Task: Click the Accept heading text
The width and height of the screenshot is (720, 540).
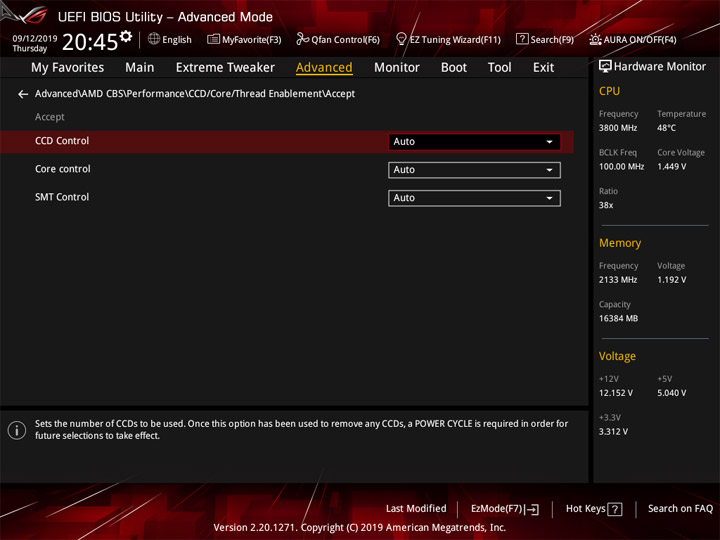Action: point(50,117)
